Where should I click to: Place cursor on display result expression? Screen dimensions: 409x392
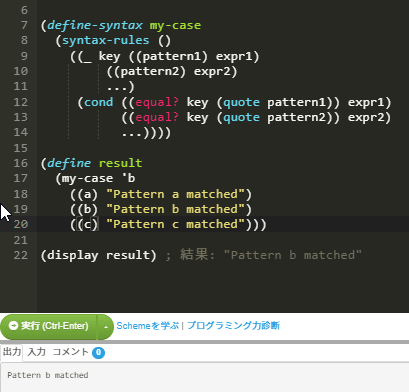tap(98, 255)
